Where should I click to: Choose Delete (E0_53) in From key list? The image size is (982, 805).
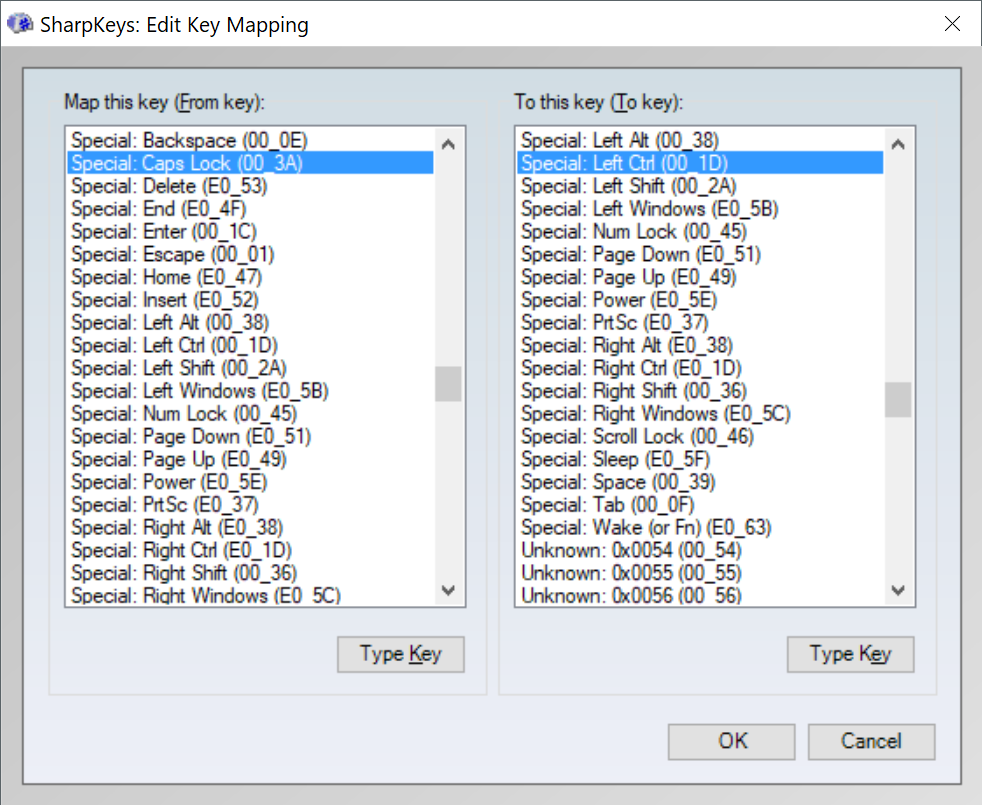(x=251, y=185)
